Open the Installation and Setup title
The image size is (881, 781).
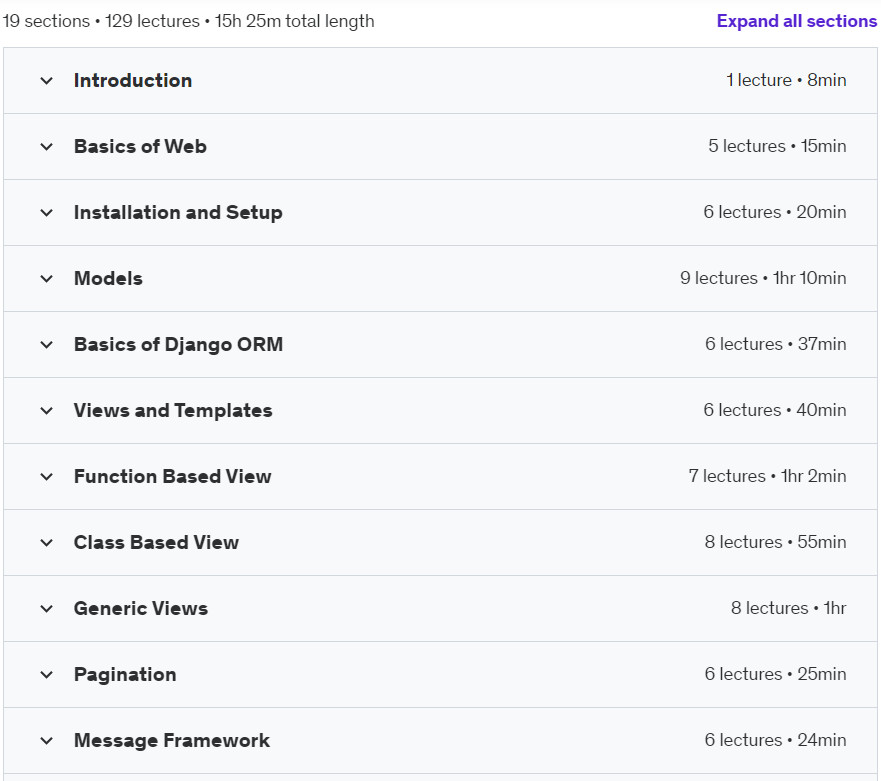tap(178, 212)
